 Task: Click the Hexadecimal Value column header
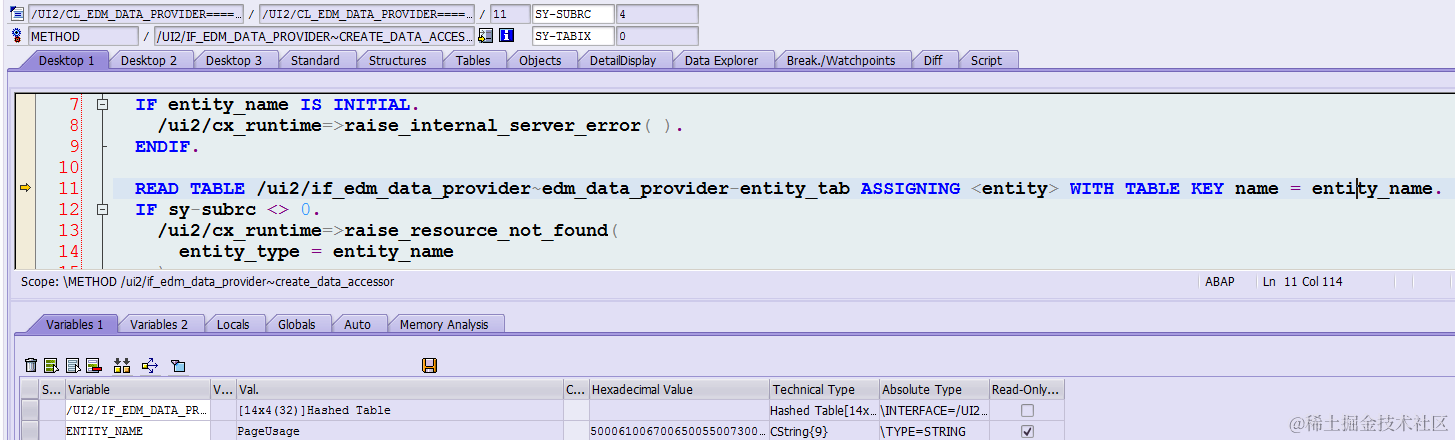pyautogui.click(x=678, y=389)
